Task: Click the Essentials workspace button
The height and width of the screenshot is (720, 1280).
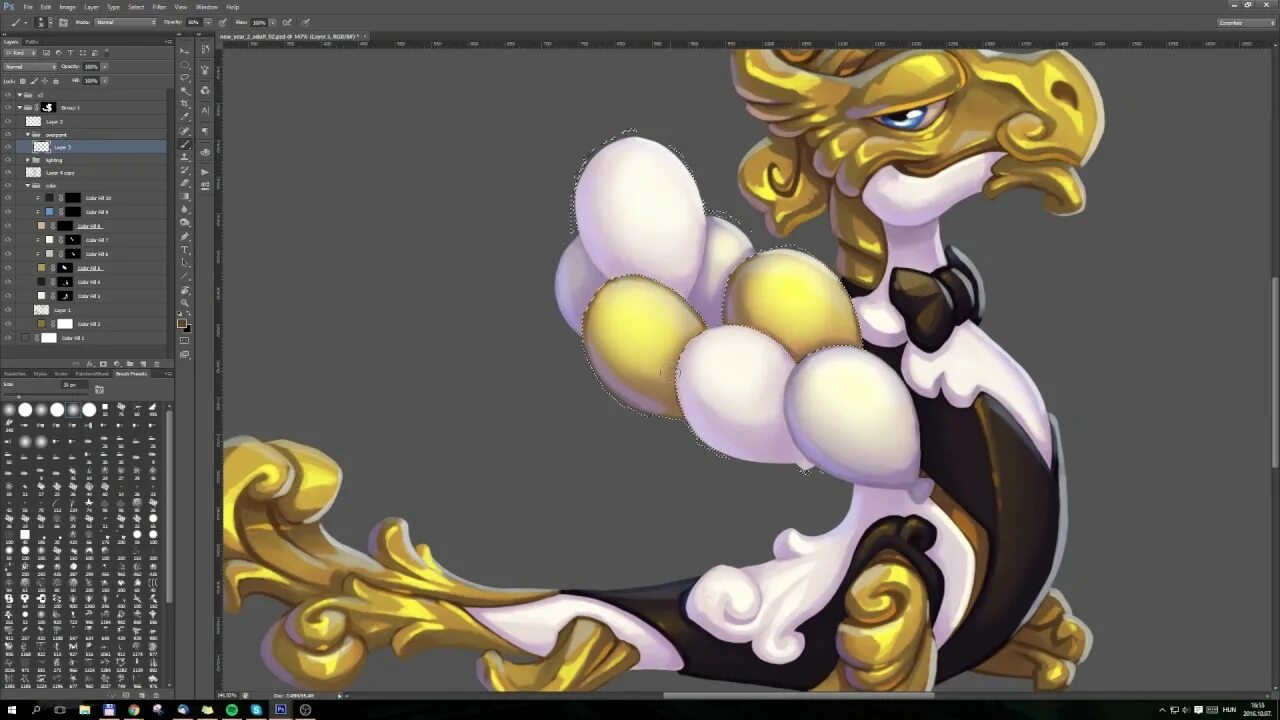Action: point(1245,22)
